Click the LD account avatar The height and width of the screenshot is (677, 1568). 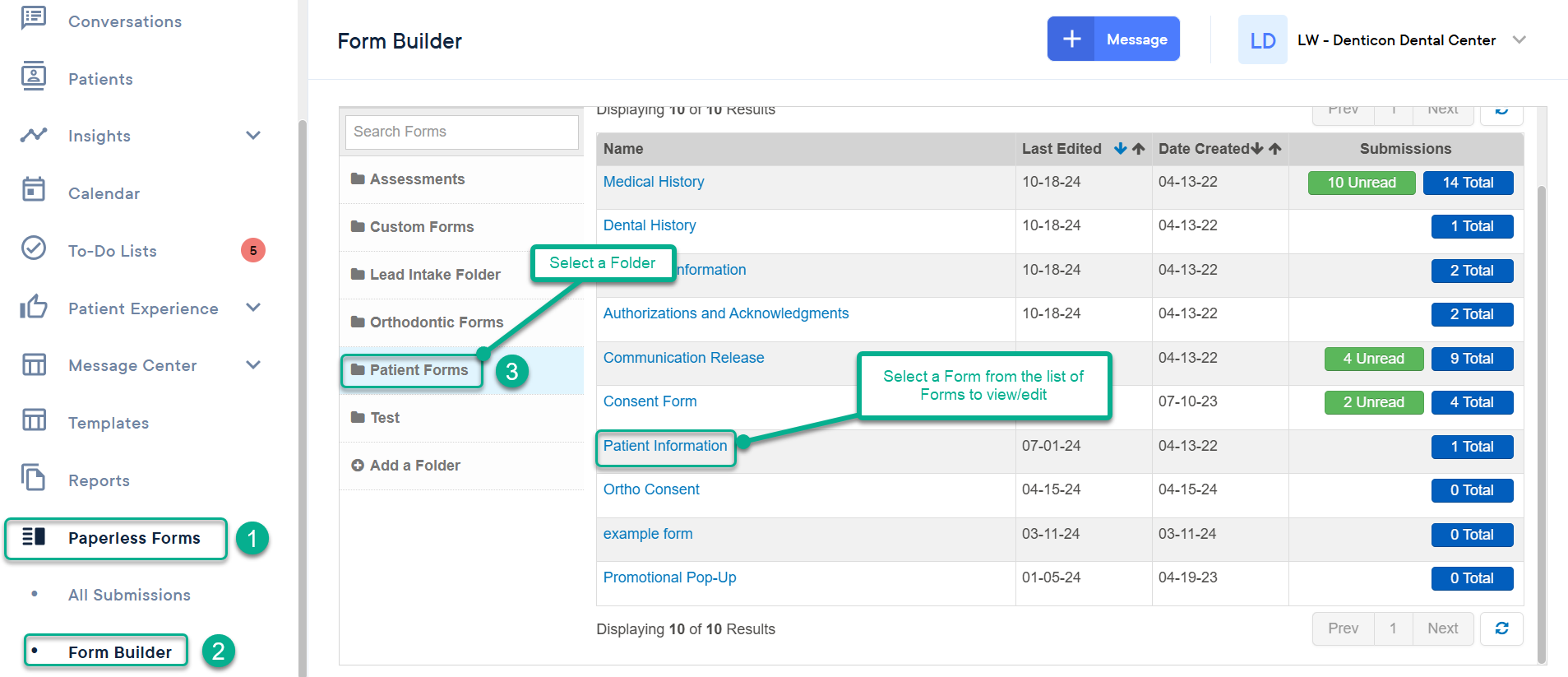tap(1262, 39)
